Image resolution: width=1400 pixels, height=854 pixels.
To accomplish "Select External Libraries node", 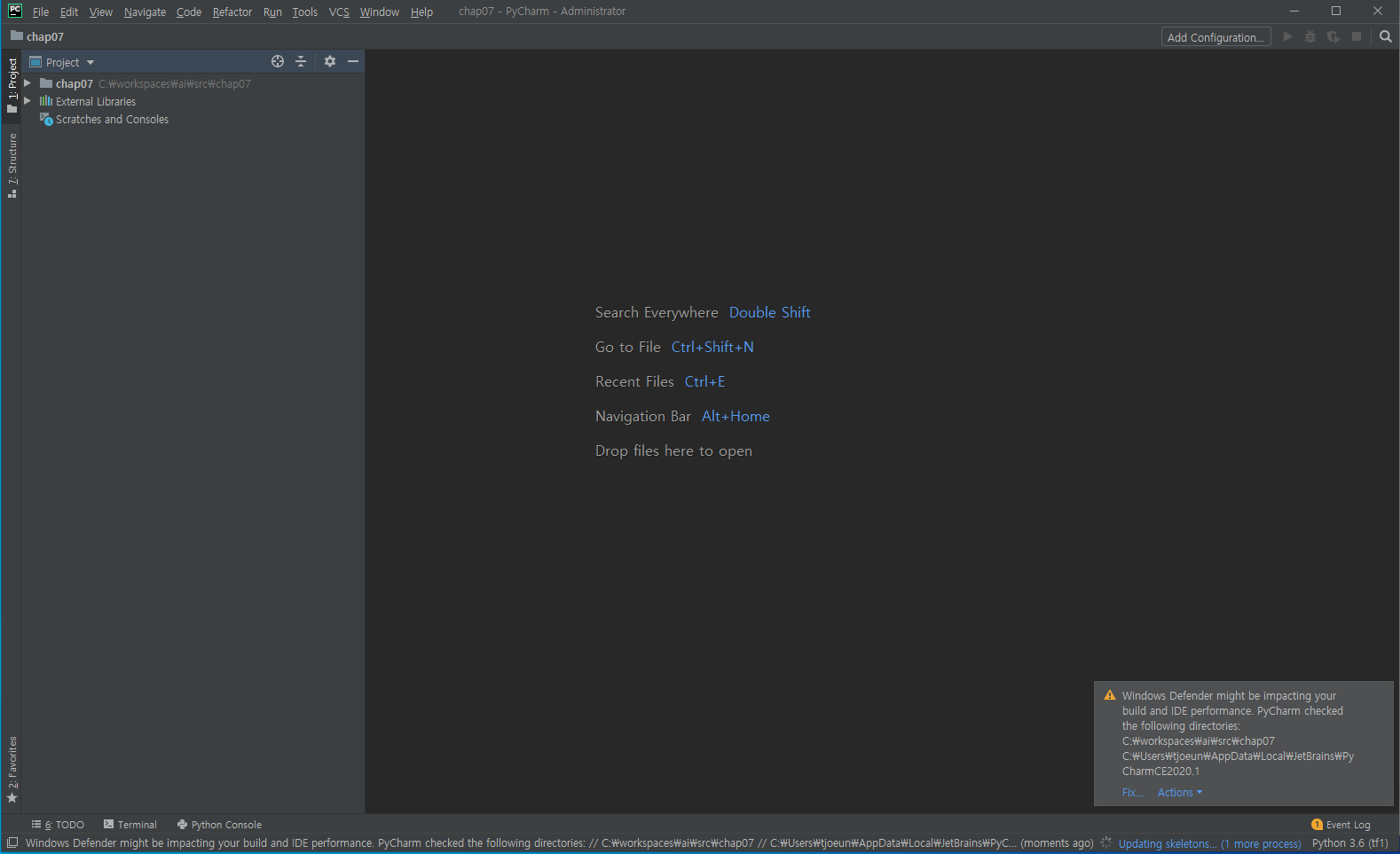I will [96, 101].
